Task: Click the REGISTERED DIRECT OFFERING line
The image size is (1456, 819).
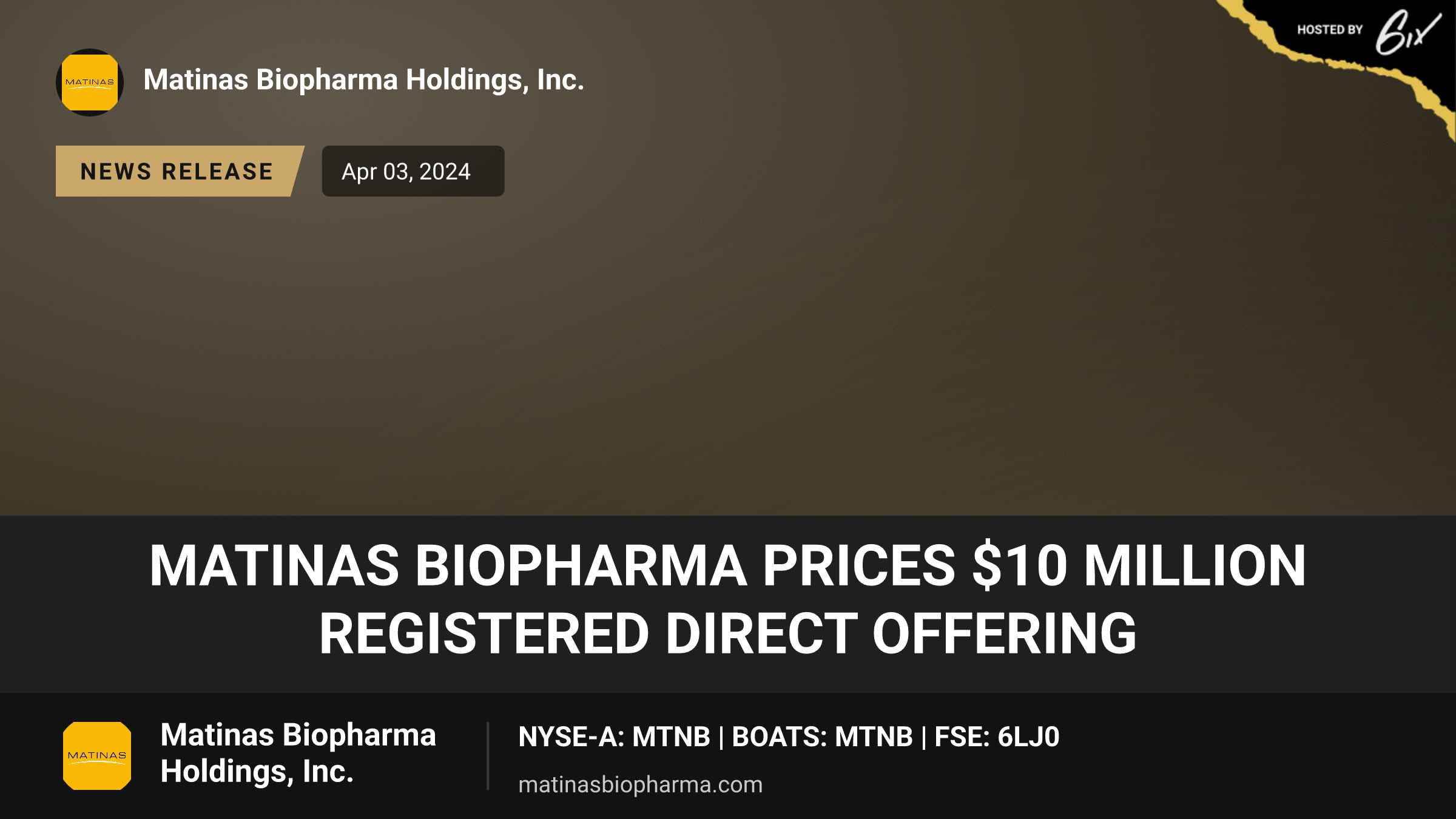Action: pyautogui.click(x=728, y=633)
